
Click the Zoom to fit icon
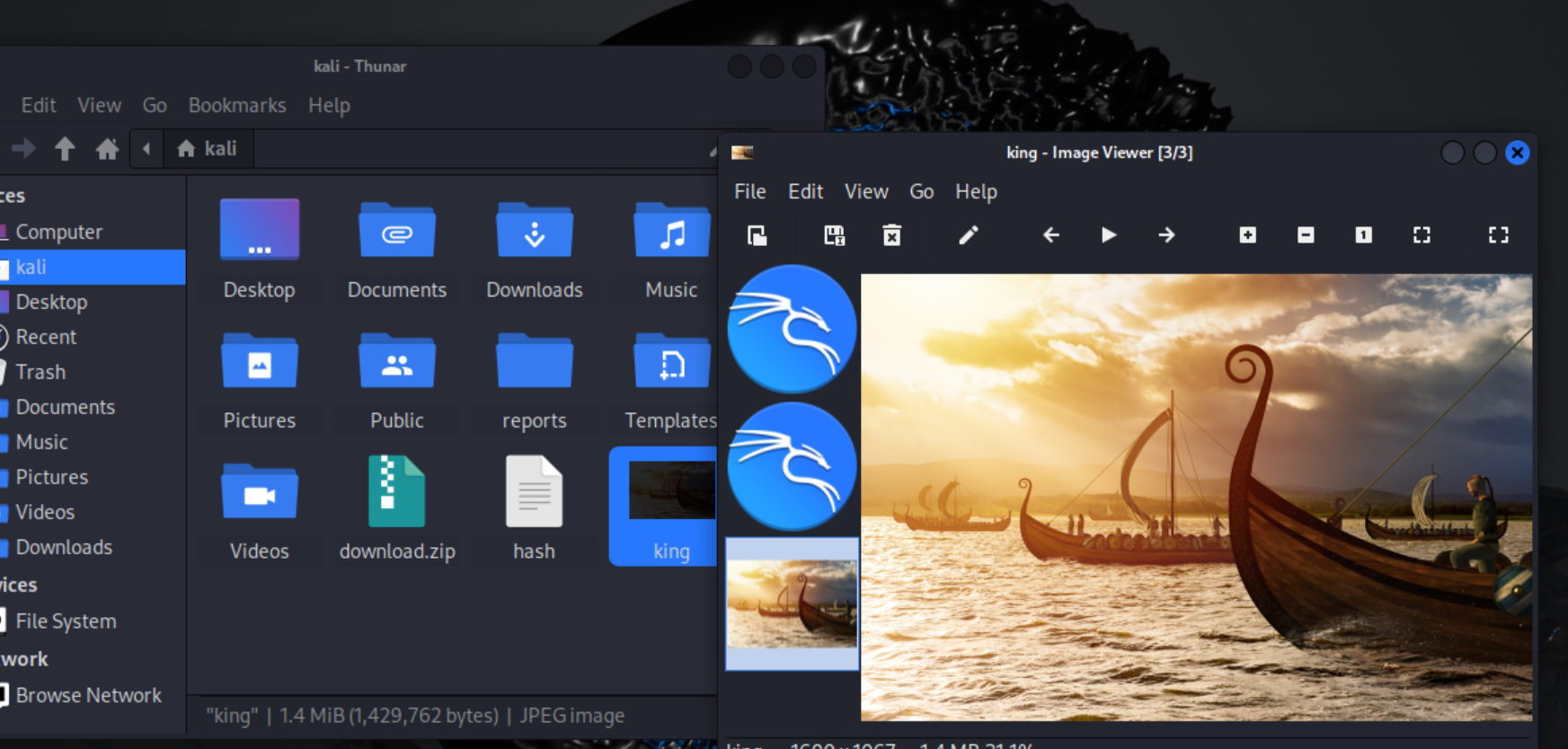click(x=1422, y=235)
